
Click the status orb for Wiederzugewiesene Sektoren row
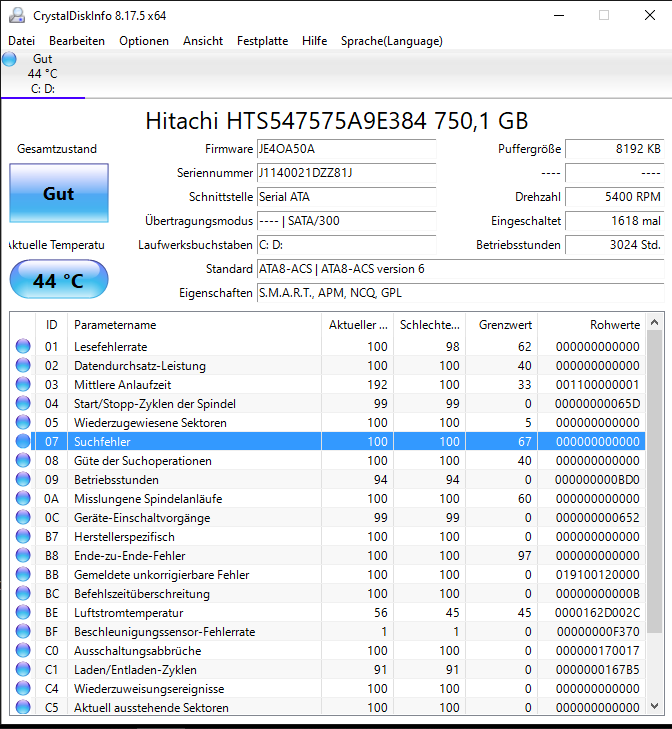pyautogui.click(x=23, y=423)
